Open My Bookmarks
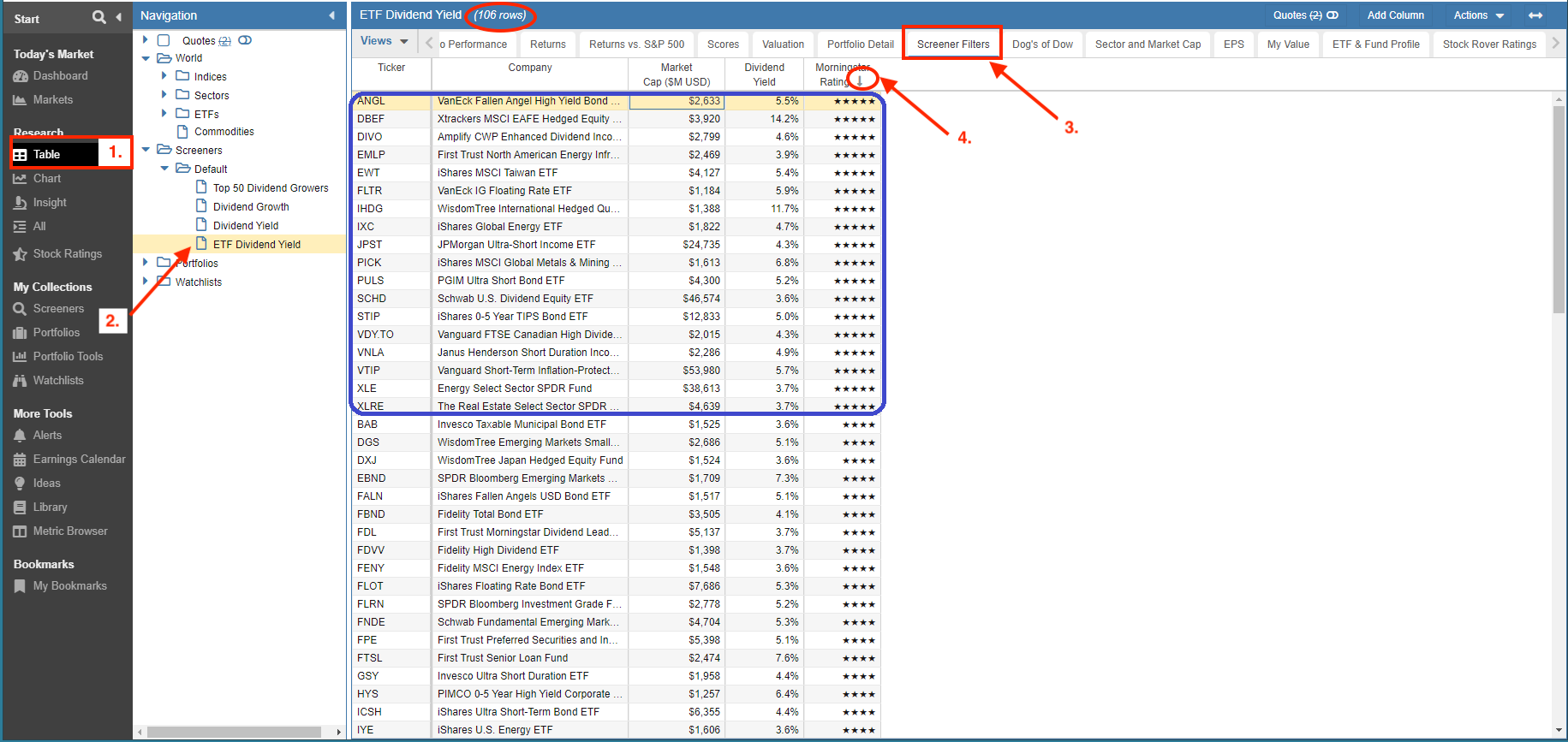The height and width of the screenshot is (742, 1568). click(61, 586)
